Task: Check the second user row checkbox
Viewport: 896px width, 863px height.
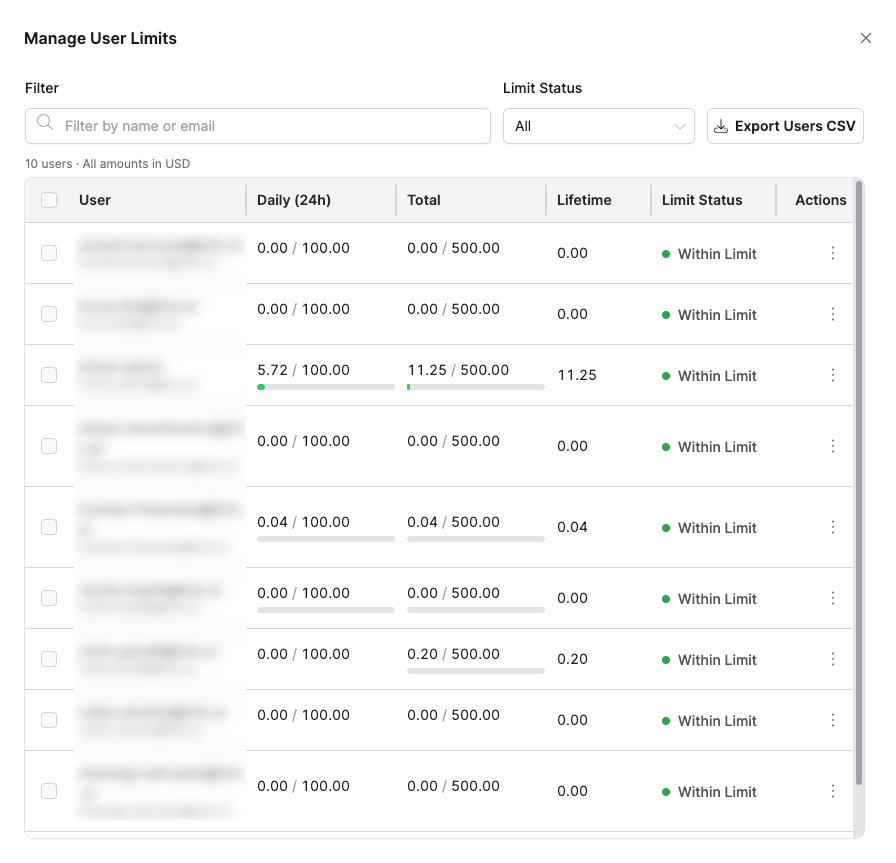Action: [49, 314]
